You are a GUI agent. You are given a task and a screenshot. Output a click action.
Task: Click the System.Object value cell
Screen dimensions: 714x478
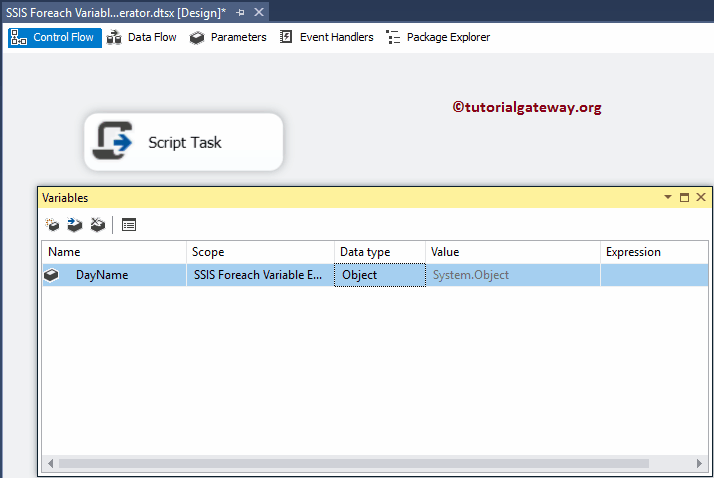pyautogui.click(x=513, y=275)
